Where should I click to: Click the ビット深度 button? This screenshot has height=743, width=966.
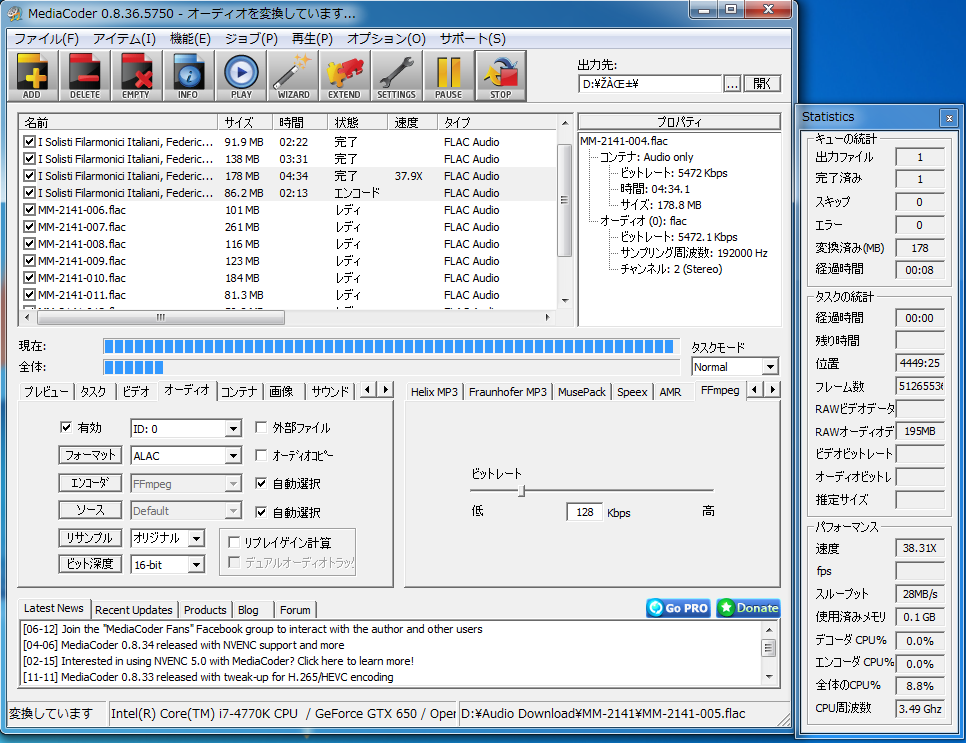[x=91, y=564]
